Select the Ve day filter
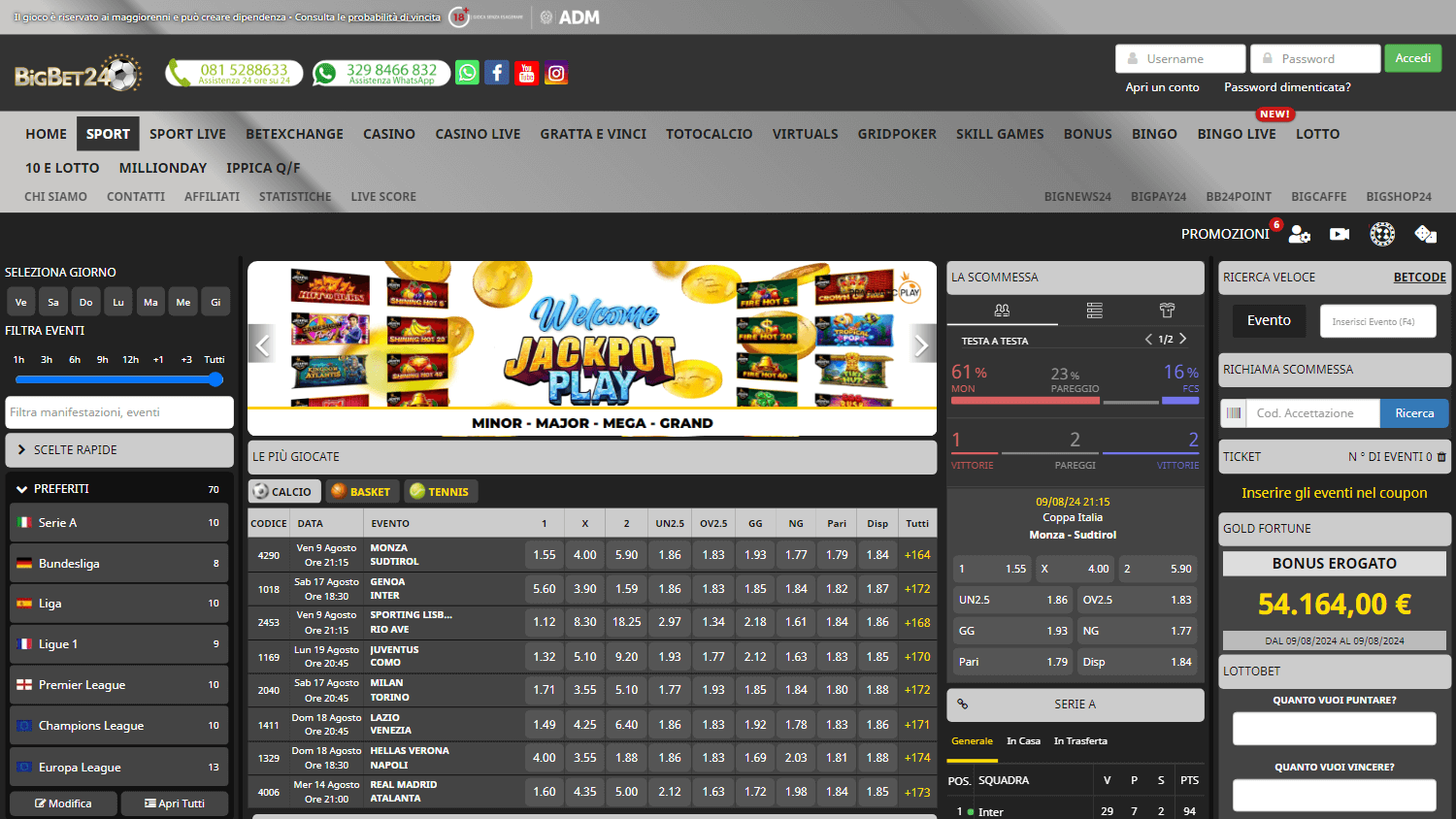 20,302
